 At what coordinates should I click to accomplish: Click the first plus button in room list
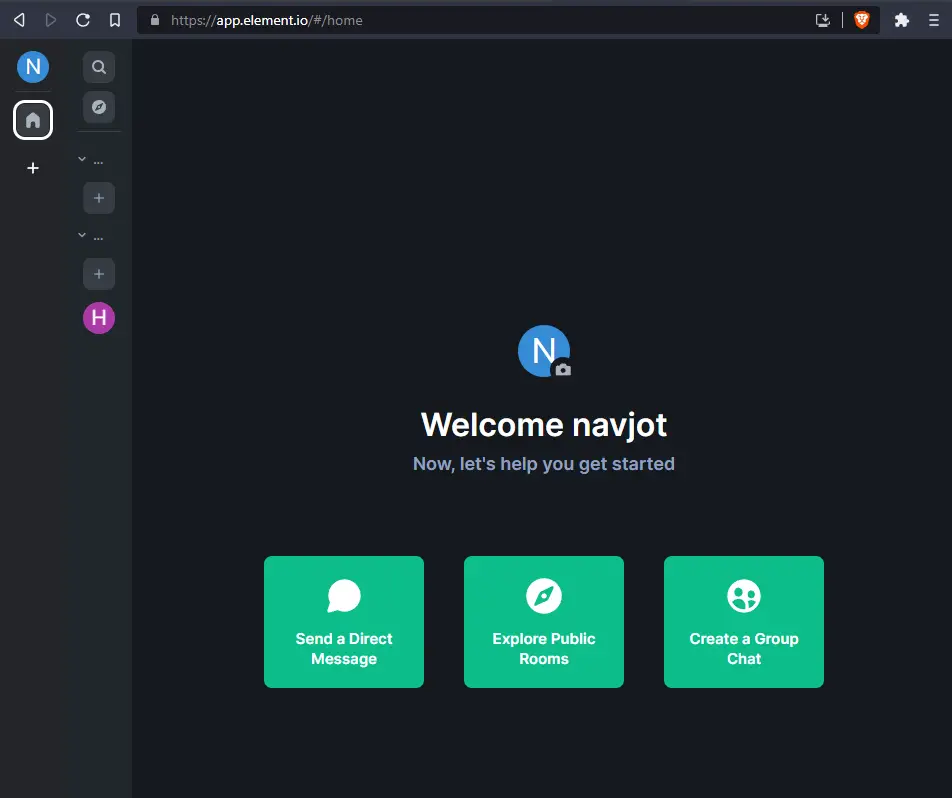click(x=99, y=198)
